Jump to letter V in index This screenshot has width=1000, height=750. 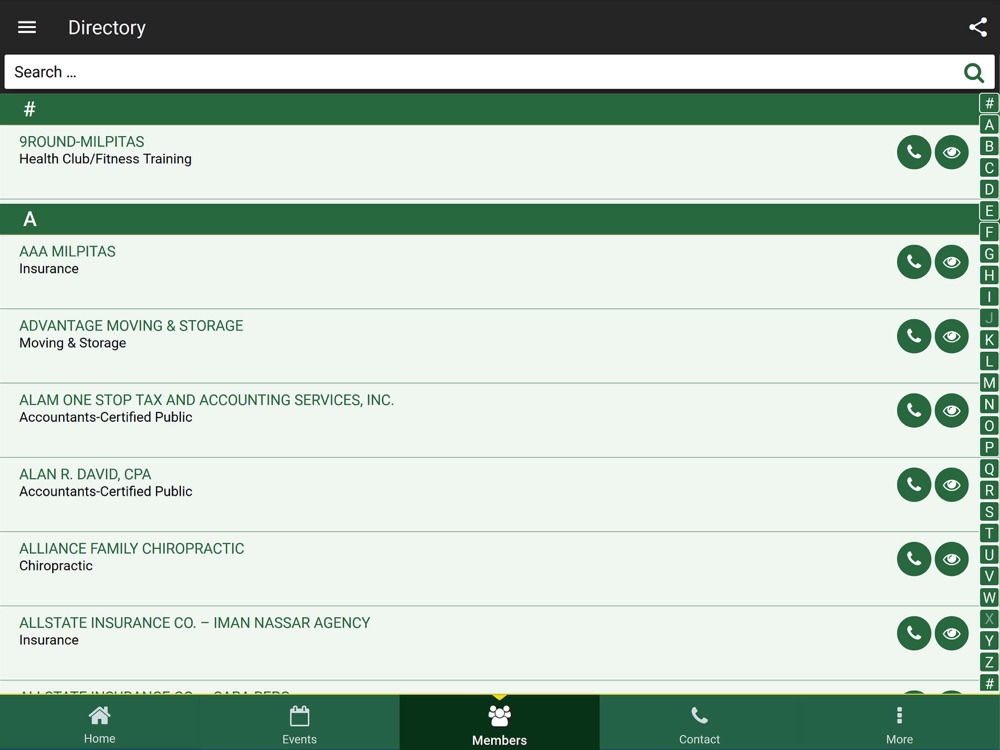(x=989, y=577)
